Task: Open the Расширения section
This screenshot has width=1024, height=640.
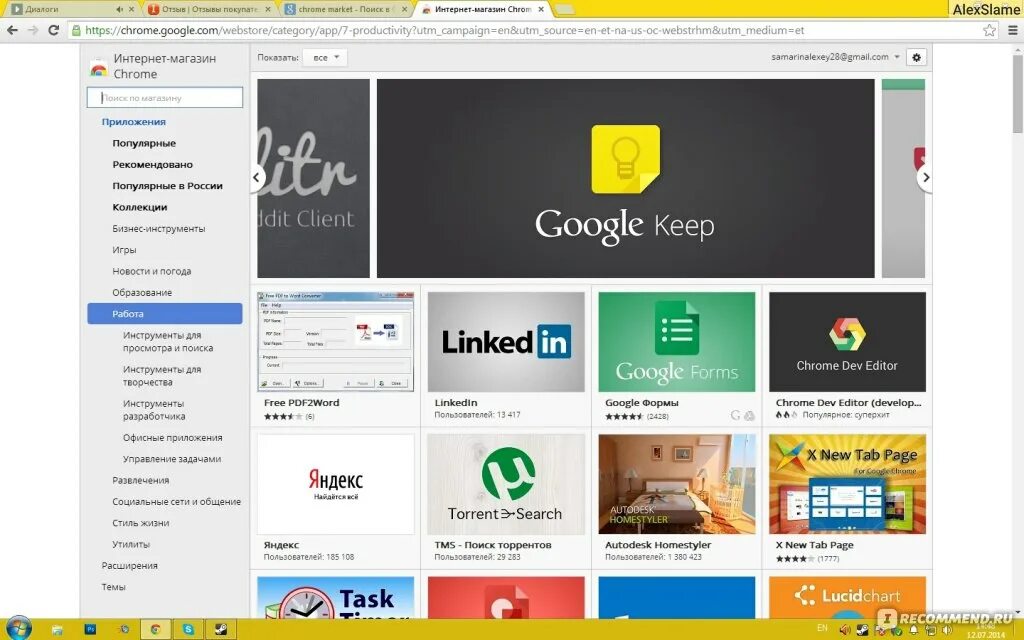Action: point(129,566)
